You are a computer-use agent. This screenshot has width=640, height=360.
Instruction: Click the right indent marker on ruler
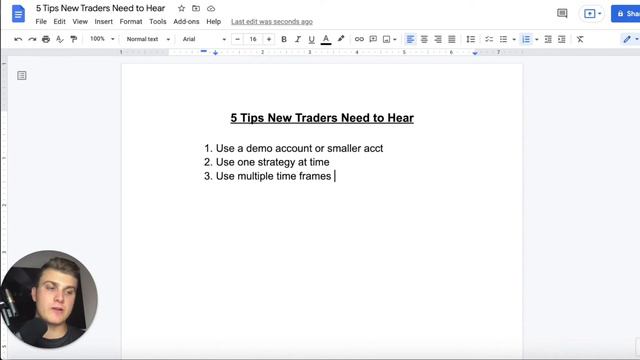475,53
